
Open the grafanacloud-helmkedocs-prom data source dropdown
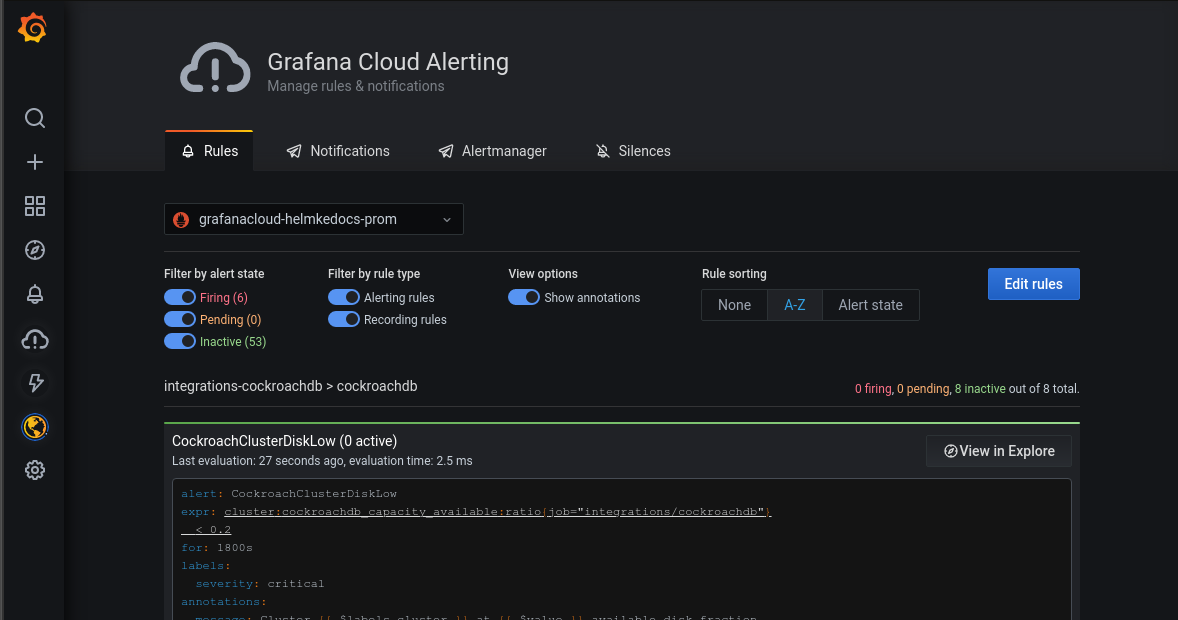pos(313,219)
